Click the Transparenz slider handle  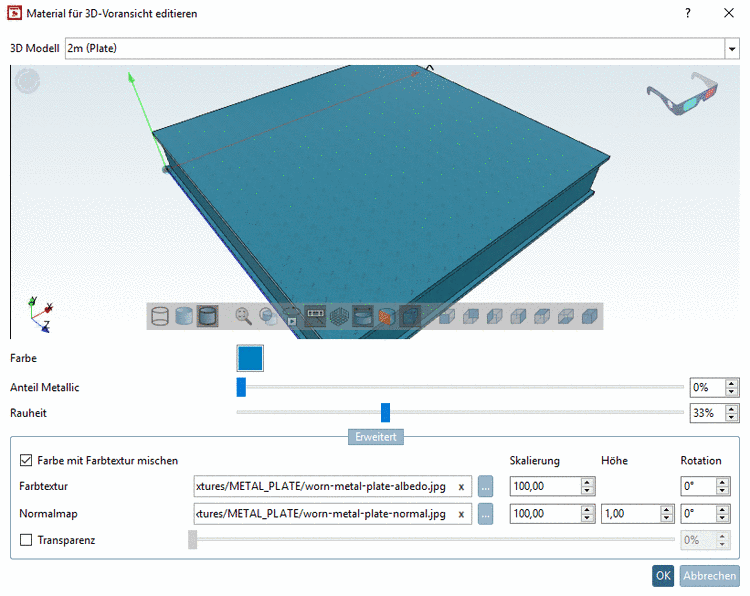[193, 540]
